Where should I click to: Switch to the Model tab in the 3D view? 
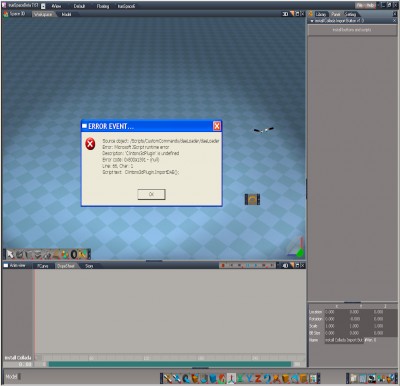[66, 14]
